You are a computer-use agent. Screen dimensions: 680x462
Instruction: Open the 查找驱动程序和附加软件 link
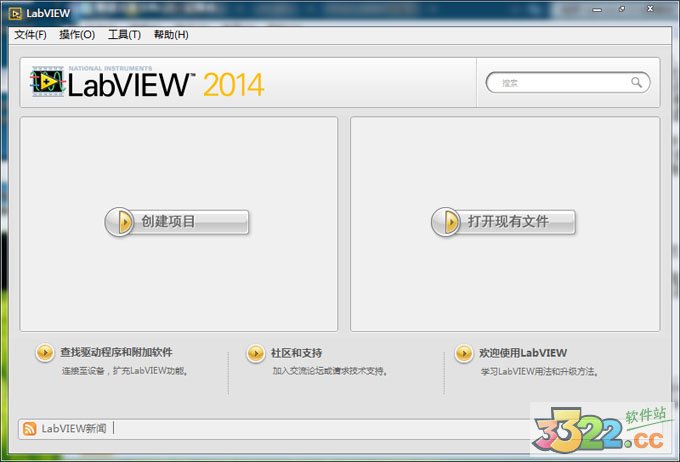click(x=116, y=352)
